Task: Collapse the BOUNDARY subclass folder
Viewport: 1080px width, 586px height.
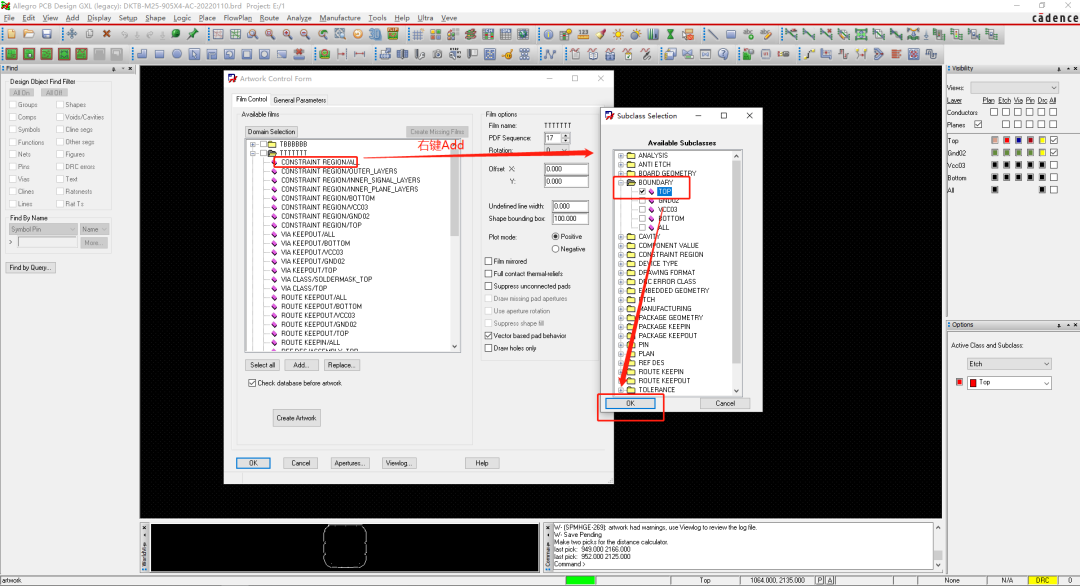Action: tap(621, 182)
